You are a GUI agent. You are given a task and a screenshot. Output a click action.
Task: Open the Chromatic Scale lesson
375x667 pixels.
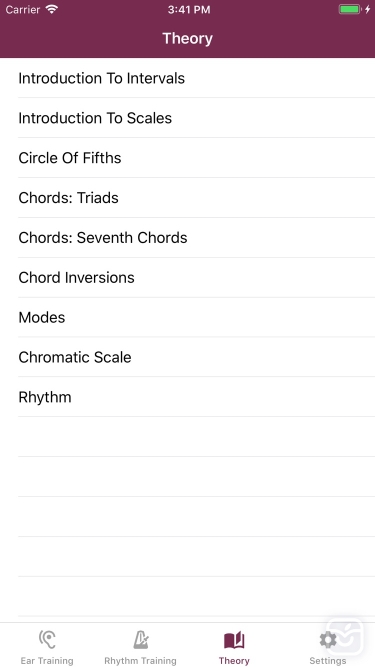coord(188,357)
